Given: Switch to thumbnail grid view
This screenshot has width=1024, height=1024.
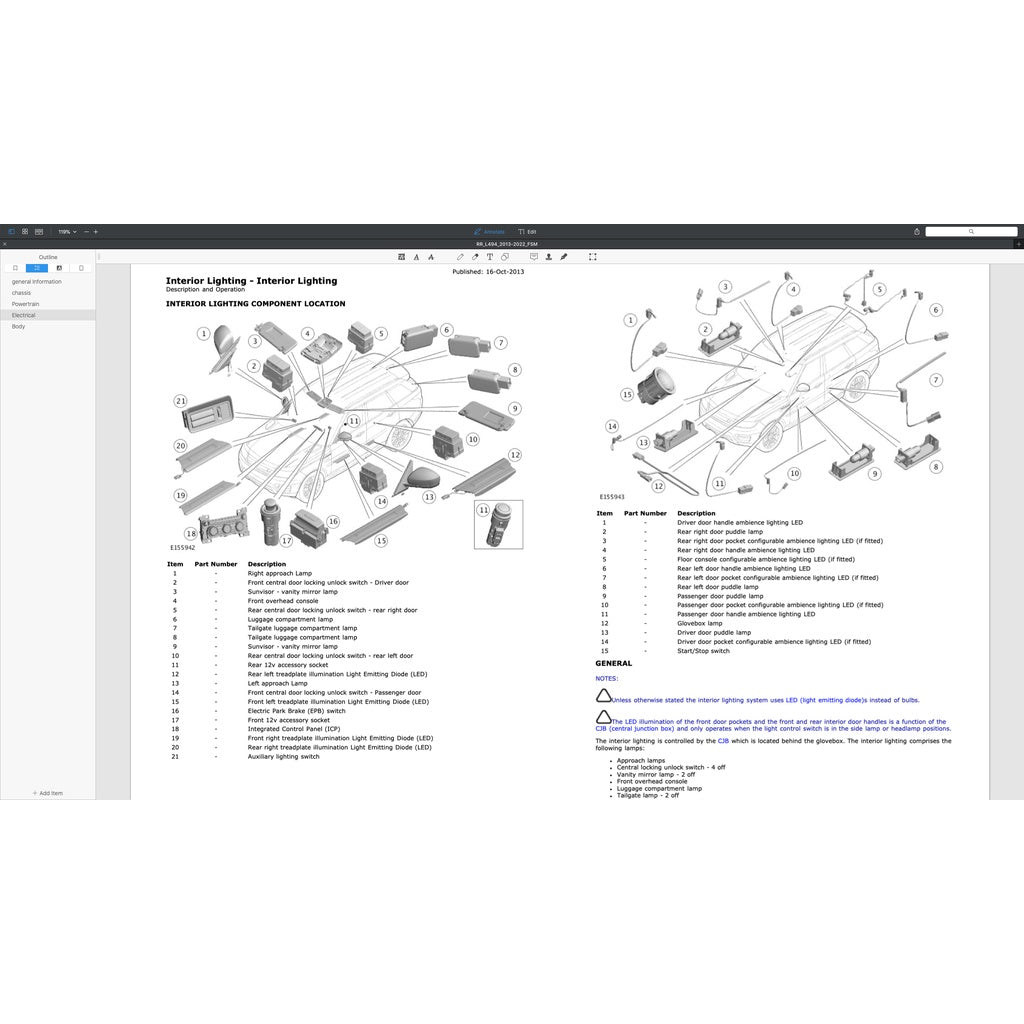Looking at the screenshot, I should 25,232.
